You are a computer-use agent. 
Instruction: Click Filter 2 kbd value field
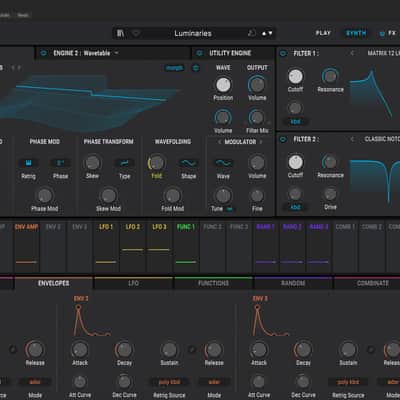tap(295, 207)
